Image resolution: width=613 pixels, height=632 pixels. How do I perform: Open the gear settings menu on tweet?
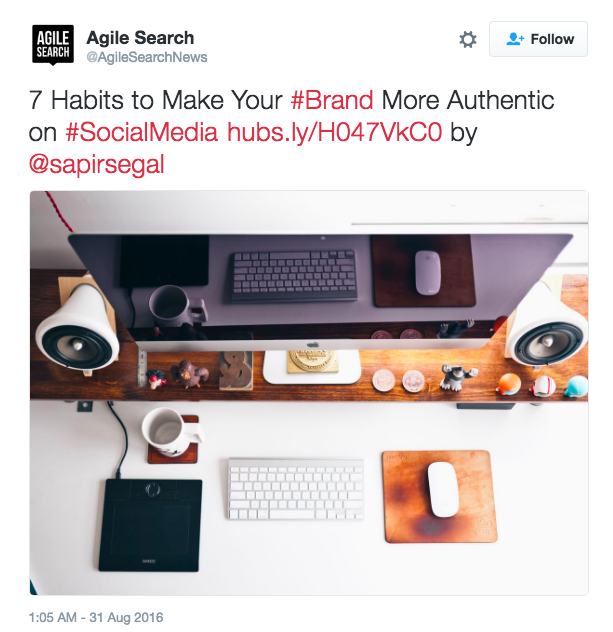(x=468, y=40)
